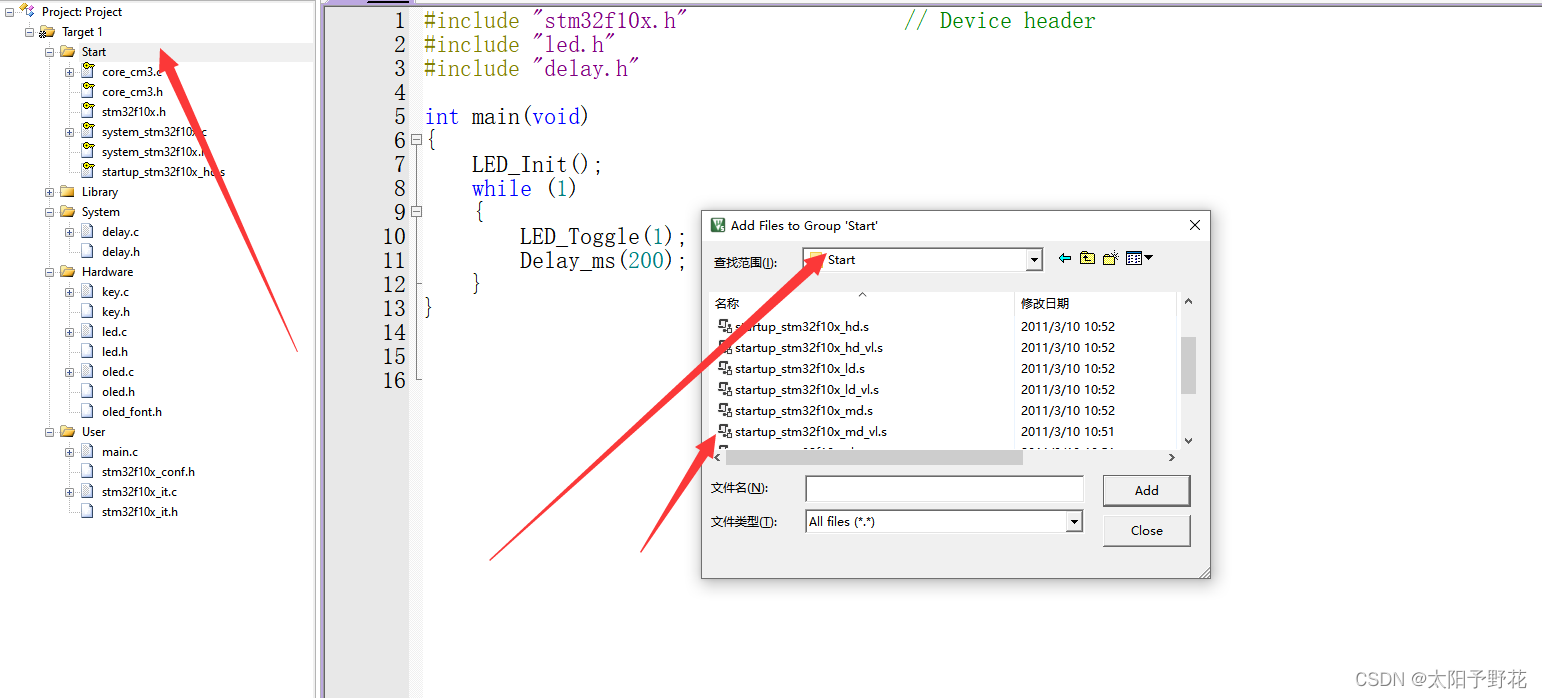Viewport: 1542px width, 698px height.
Task: Click the Close button in Add Files dialog
Action: point(1146,530)
